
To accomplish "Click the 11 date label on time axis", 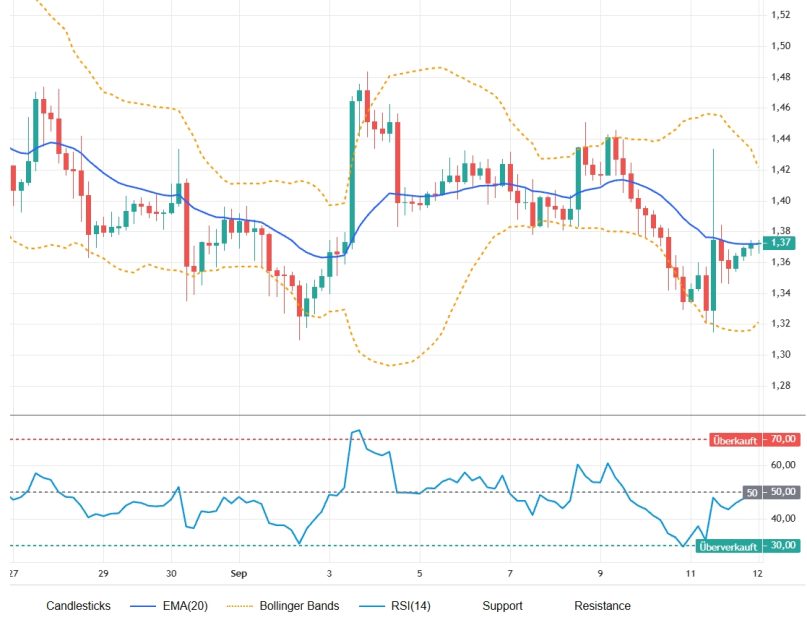I will point(690,574).
